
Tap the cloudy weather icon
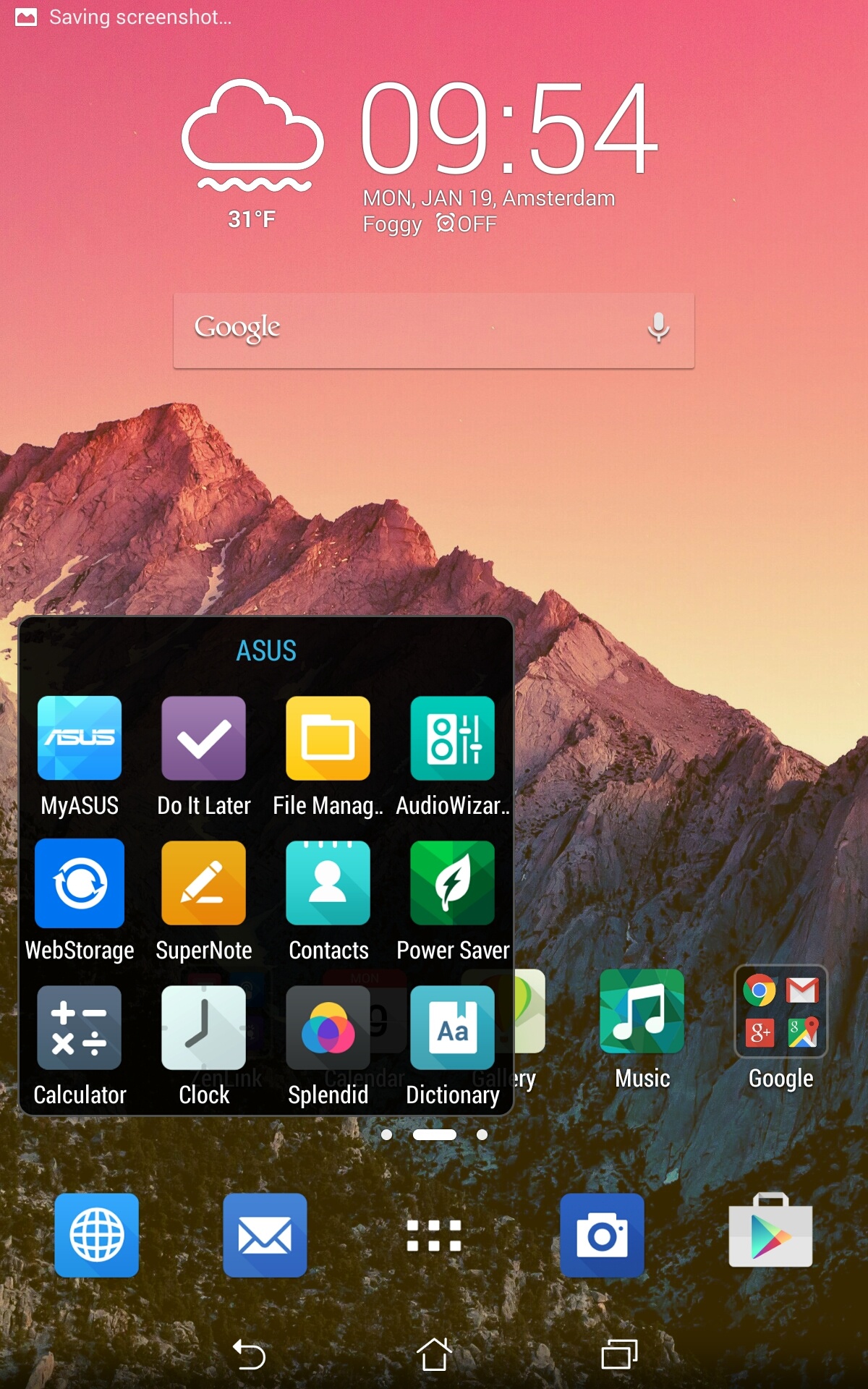252,135
